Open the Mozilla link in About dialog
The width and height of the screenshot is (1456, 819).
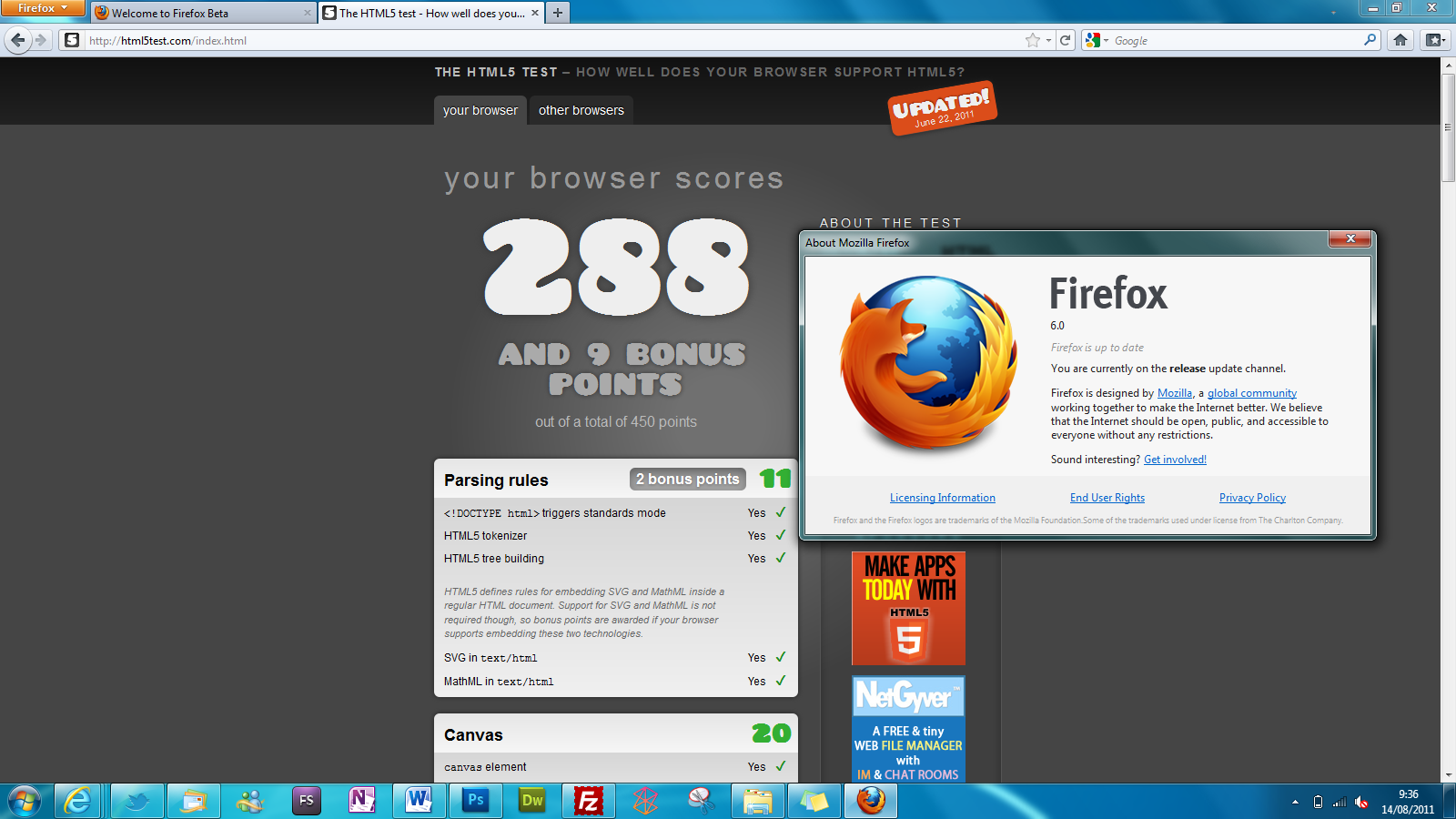(1175, 393)
